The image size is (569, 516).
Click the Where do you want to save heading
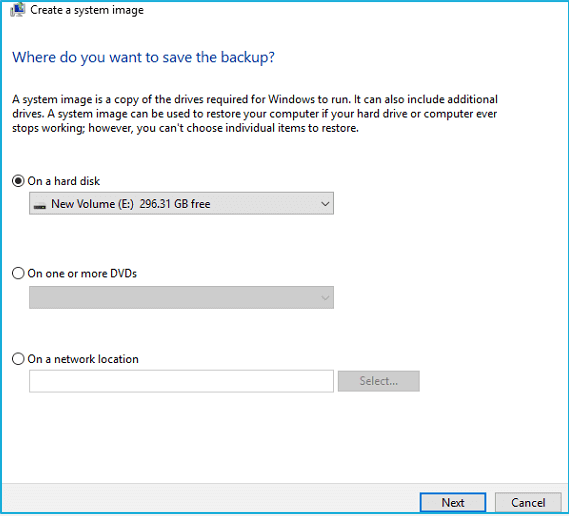coord(143,57)
